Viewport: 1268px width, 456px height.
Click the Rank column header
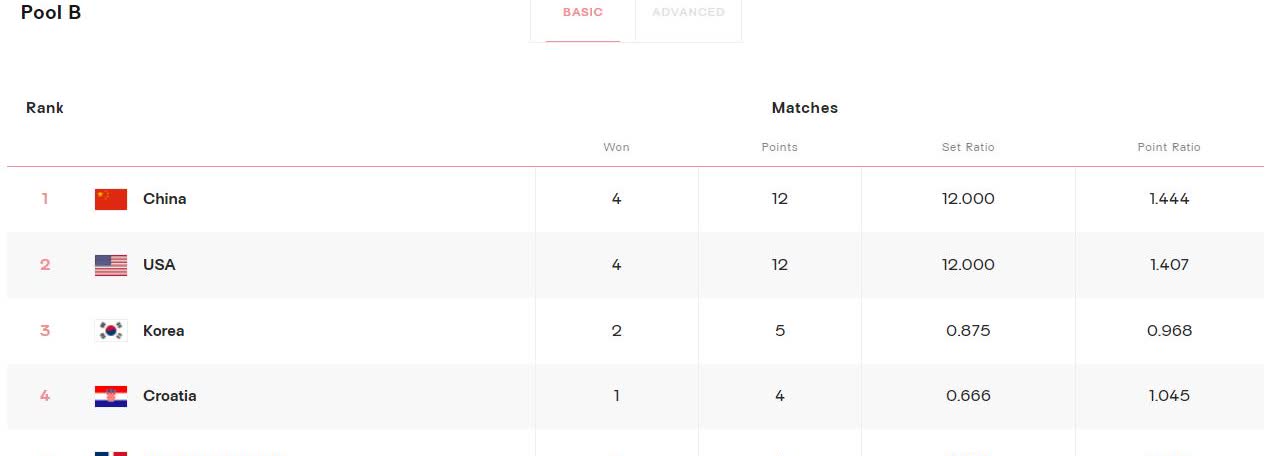[x=45, y=108]
